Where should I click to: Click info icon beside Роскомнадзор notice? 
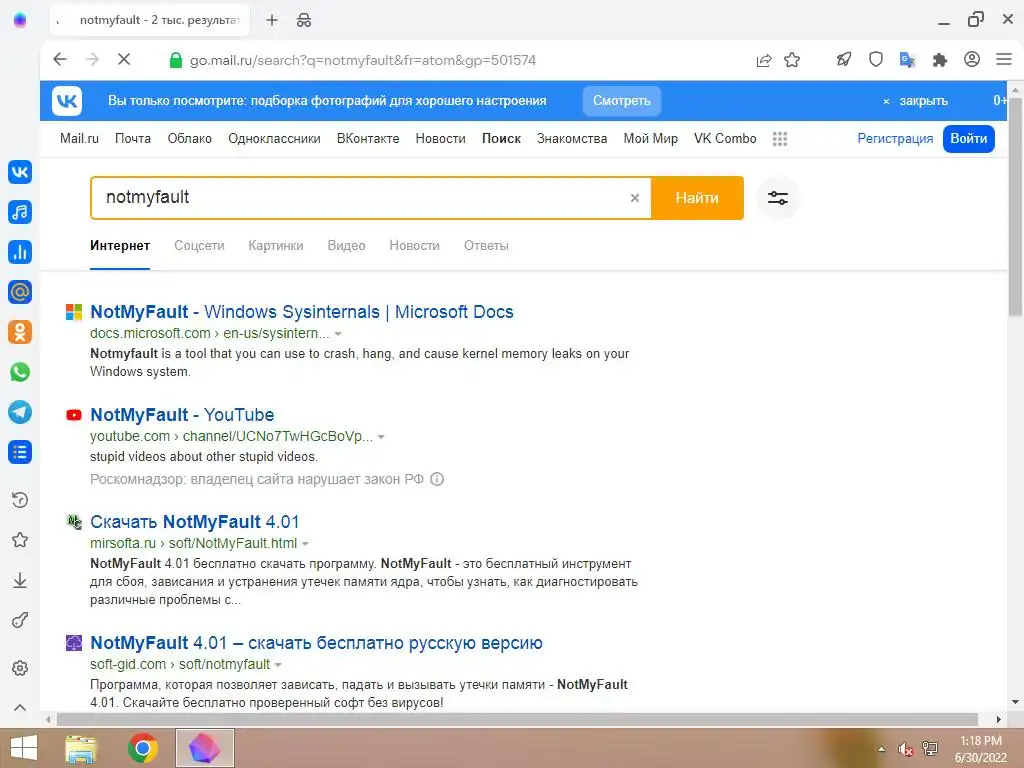click(437, 479)
